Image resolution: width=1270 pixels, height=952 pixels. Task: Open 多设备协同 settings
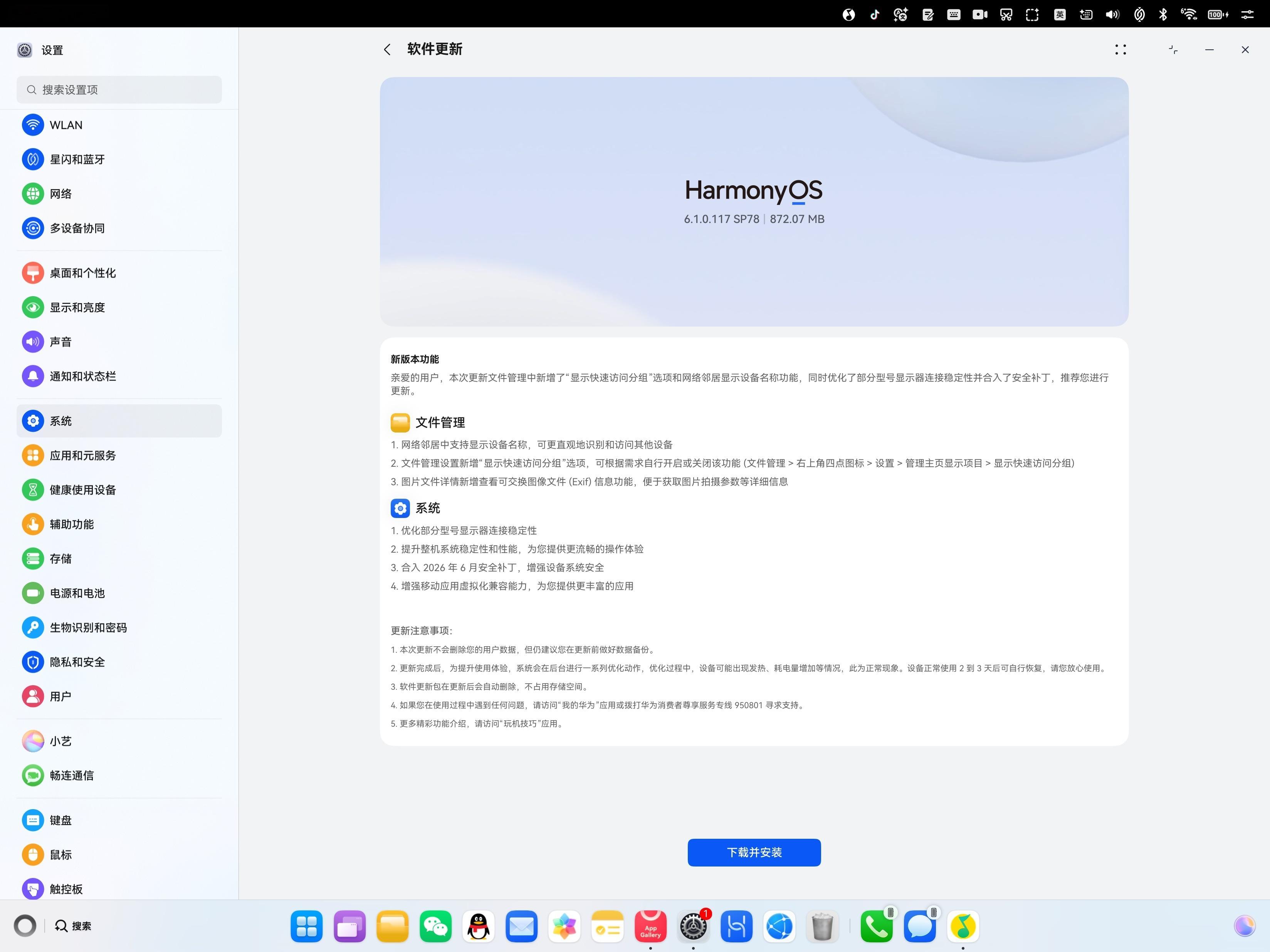(119, 228)
